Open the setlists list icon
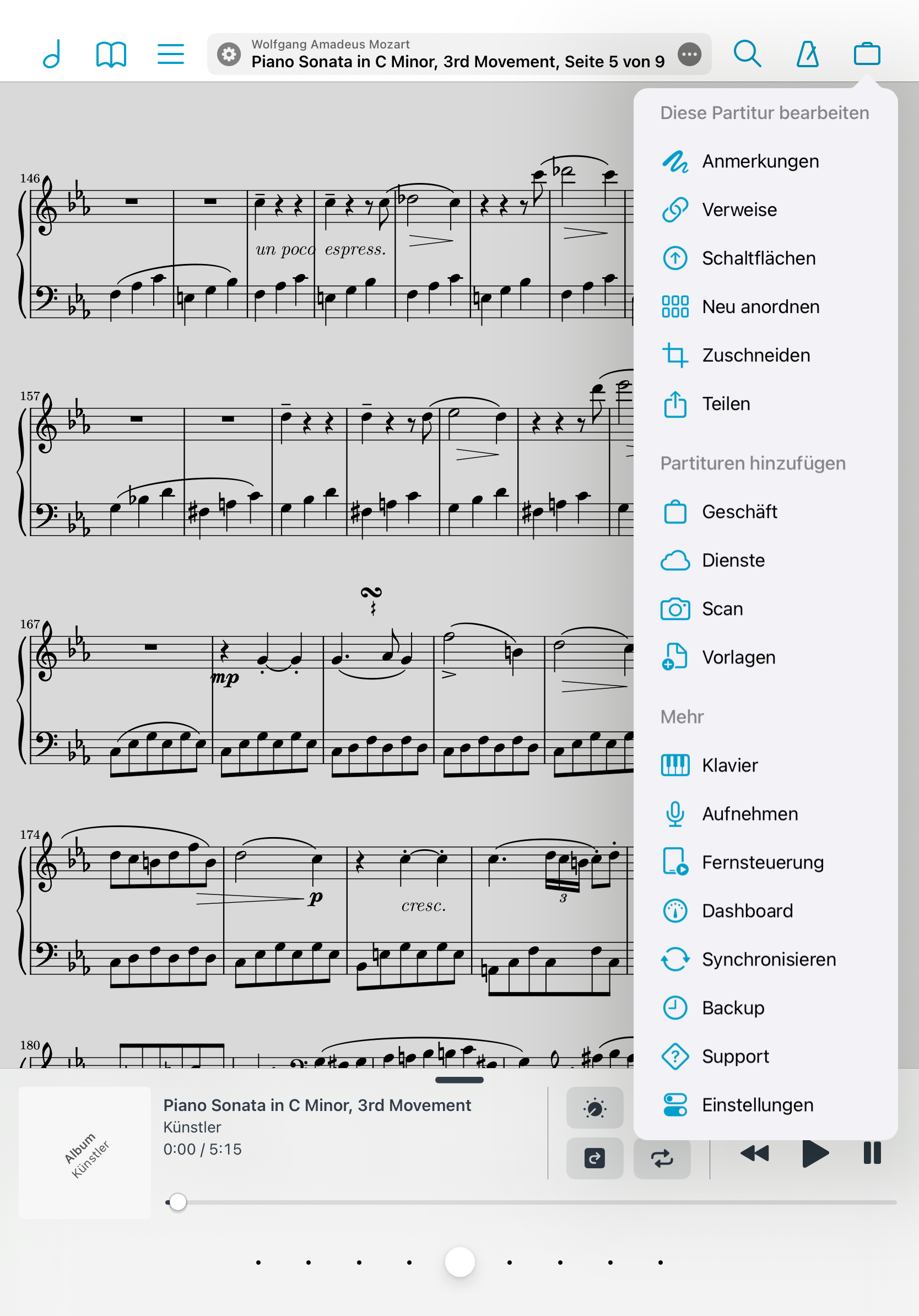The height and width of the screenshot is (1316, 919). [171, 55]
